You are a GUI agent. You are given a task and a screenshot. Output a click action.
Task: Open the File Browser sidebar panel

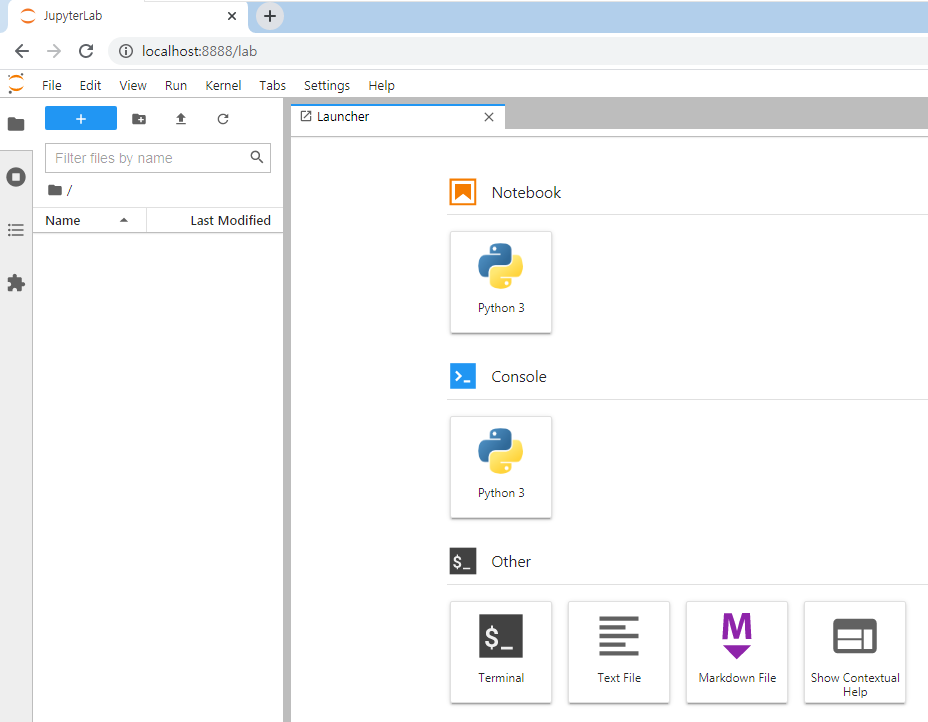tap(16, 124)
